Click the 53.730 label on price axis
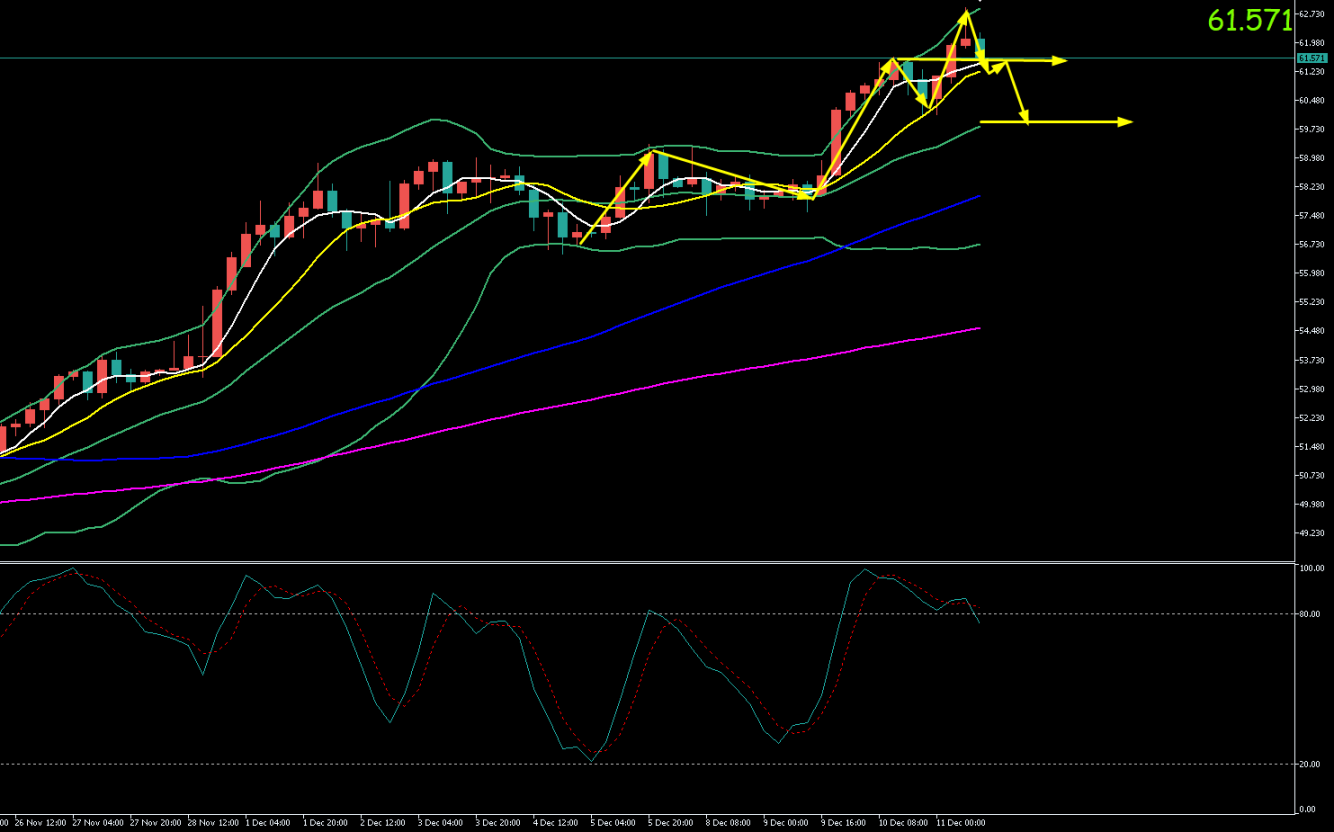The height and width of the screenshot is (832, 1334). (1311, 360)
